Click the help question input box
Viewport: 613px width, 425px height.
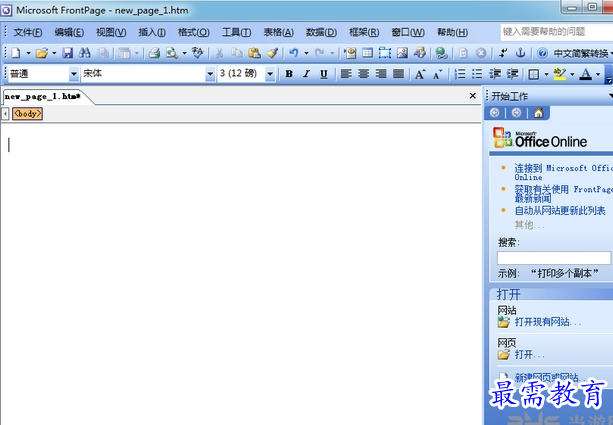557,32
